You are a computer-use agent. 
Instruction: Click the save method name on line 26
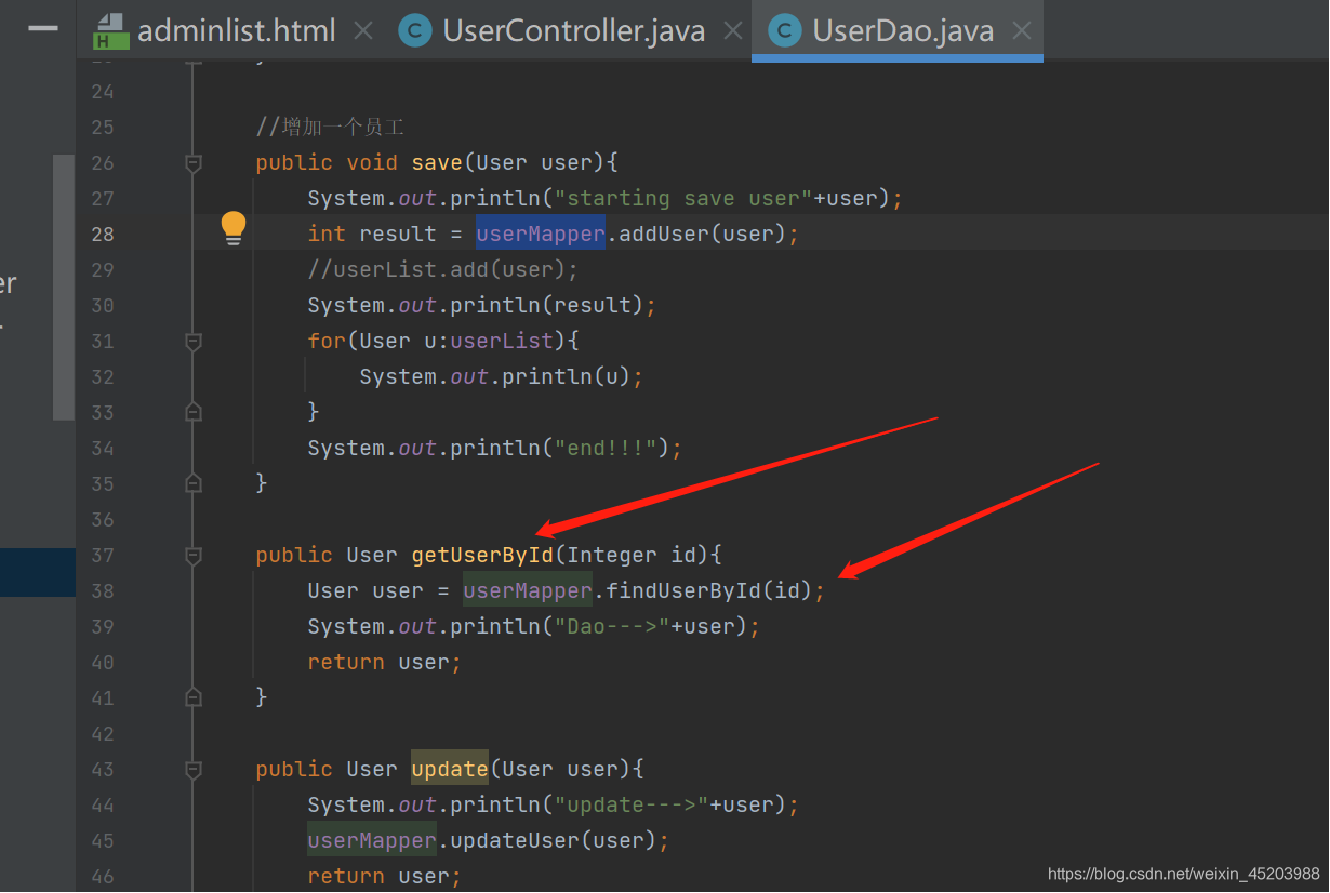[x=437, y=163]
